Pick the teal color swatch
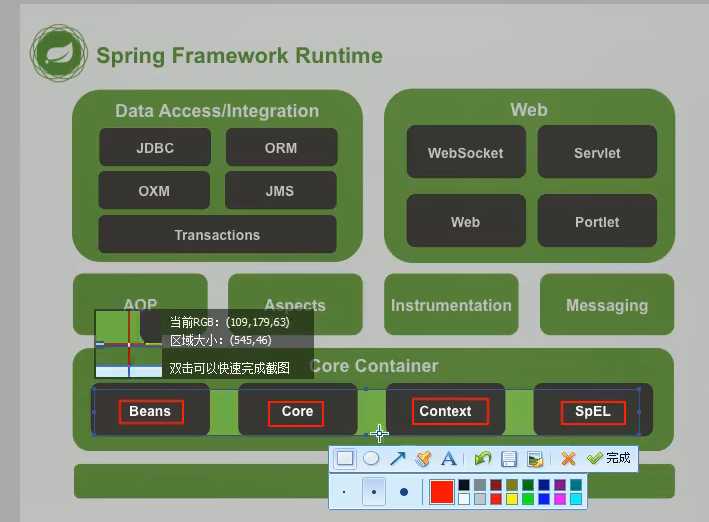The width and height of the screenshot is (709, 522). point(576,485)
